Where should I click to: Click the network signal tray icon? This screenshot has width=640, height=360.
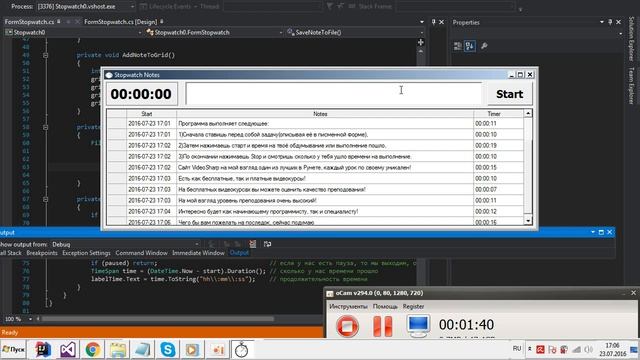coord(576,349)
